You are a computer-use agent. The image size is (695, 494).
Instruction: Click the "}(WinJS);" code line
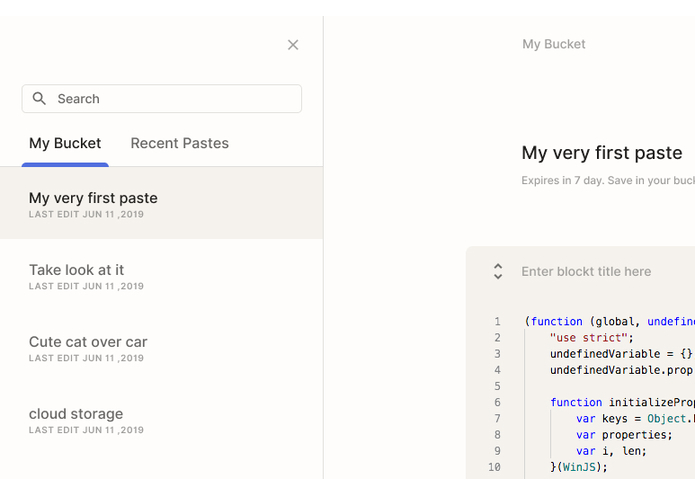[578, 467]
